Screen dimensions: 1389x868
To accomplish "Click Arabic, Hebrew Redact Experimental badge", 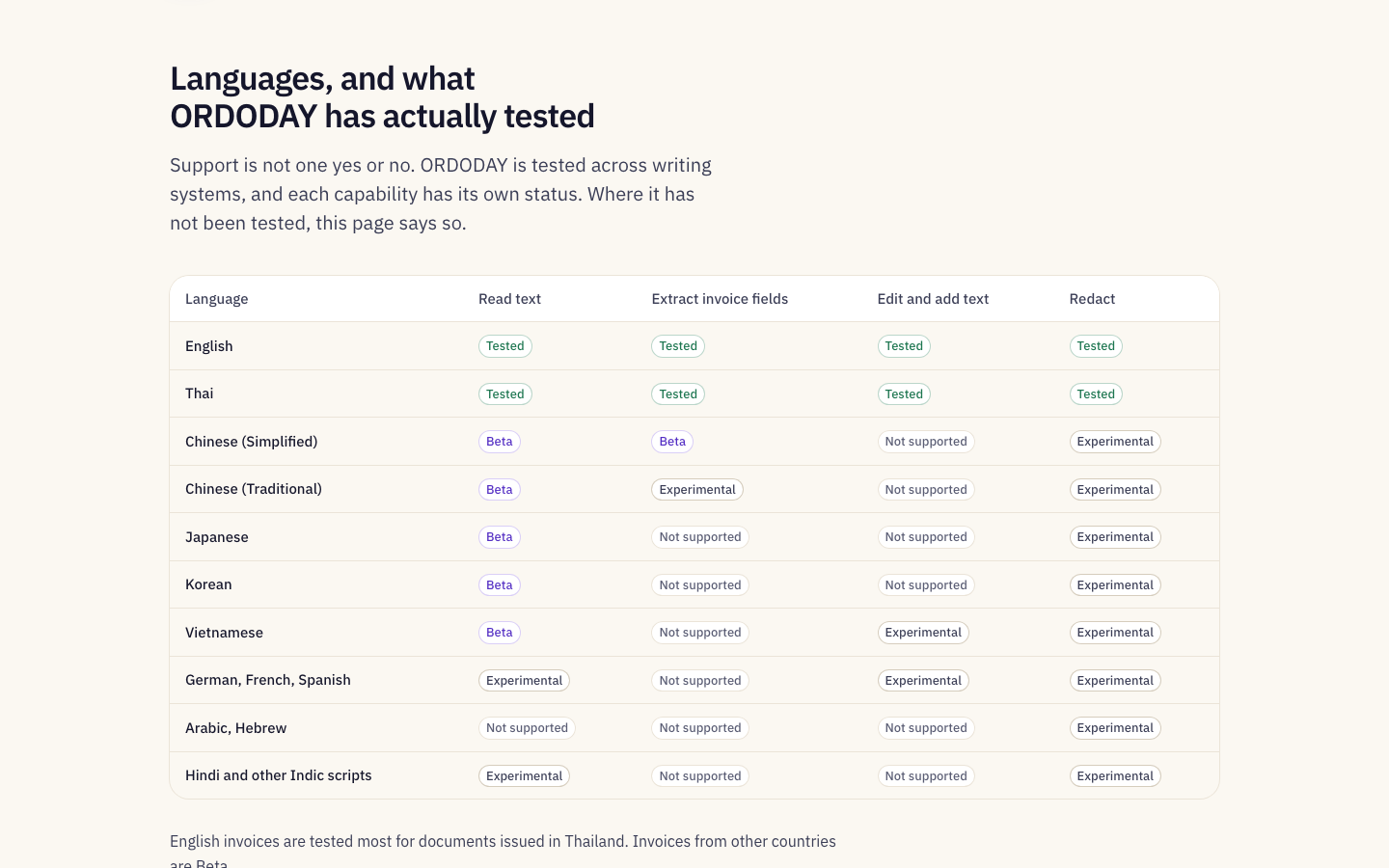I will [x=1115, y=728].
